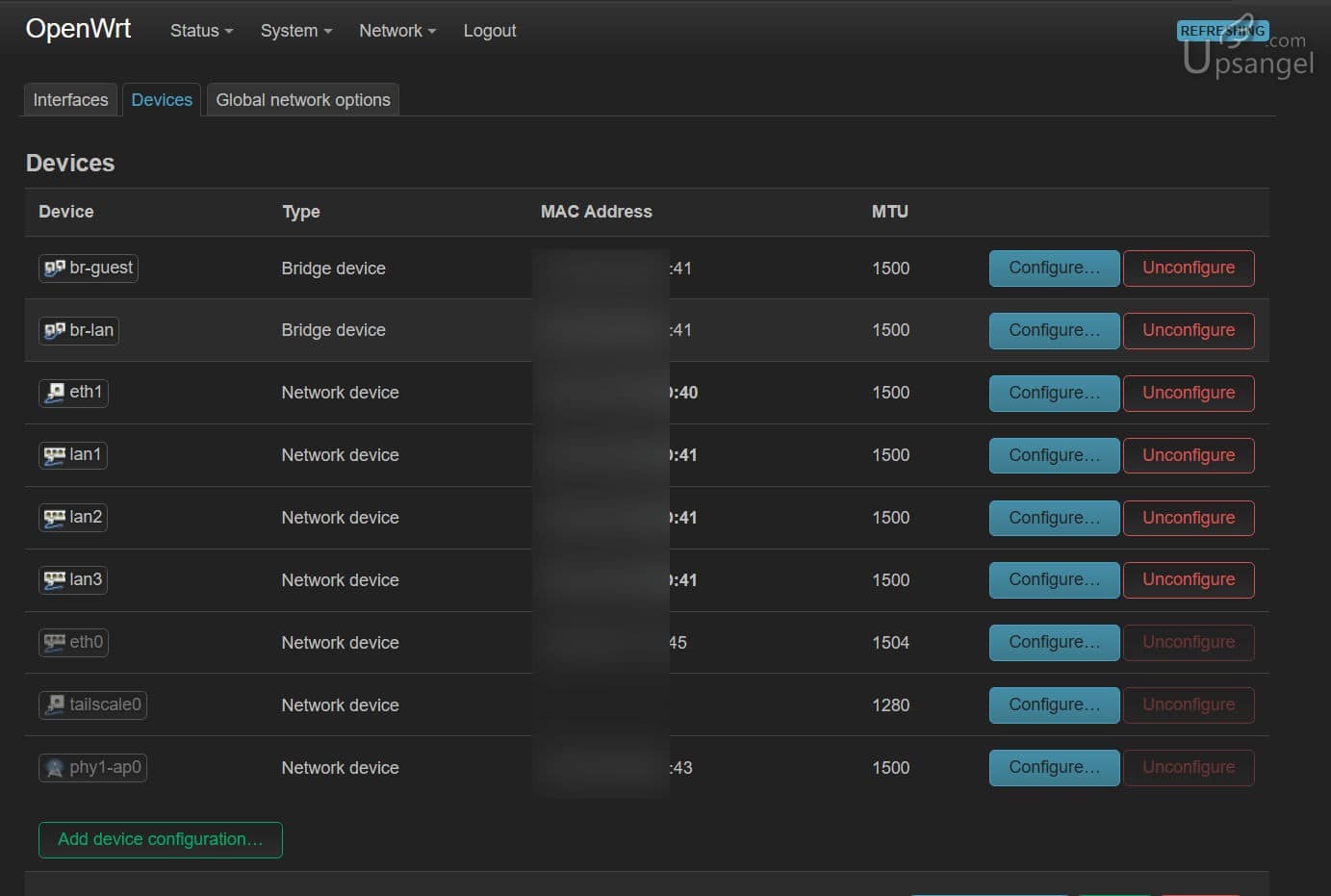Click the br-guest bridge device icon

(x=55, y=269)
